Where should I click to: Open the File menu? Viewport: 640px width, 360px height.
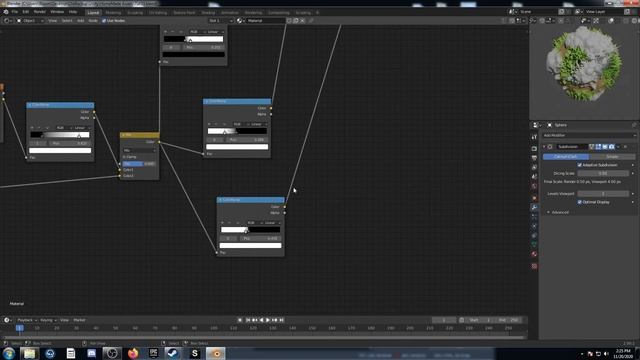click(x=15, y=12)
